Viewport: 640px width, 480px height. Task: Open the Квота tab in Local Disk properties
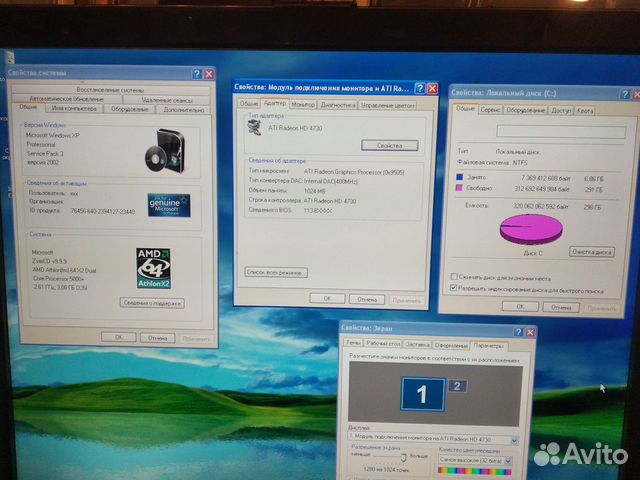[584, 111]
